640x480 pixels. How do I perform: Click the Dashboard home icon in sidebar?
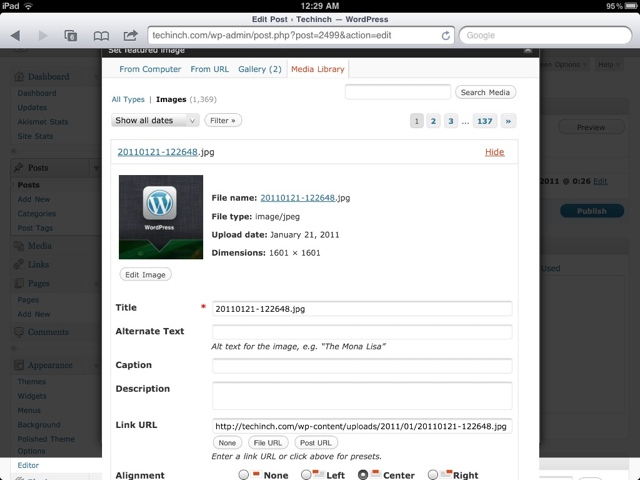pyautogui.click(x=19, y=76)
